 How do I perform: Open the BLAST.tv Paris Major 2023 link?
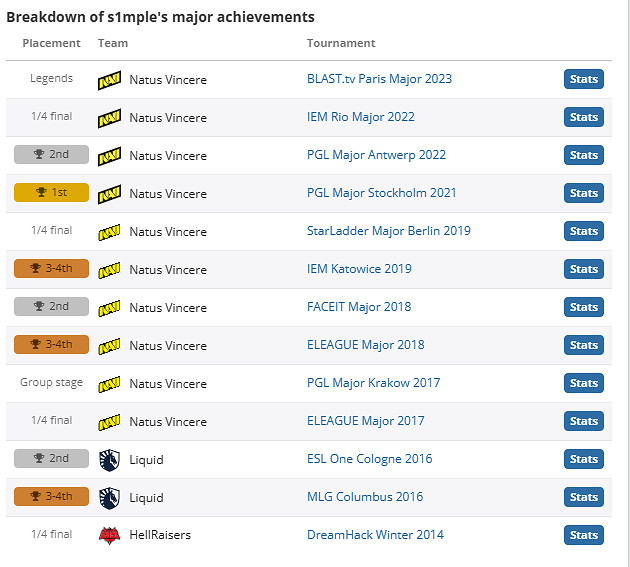click(x=379, y=79)
